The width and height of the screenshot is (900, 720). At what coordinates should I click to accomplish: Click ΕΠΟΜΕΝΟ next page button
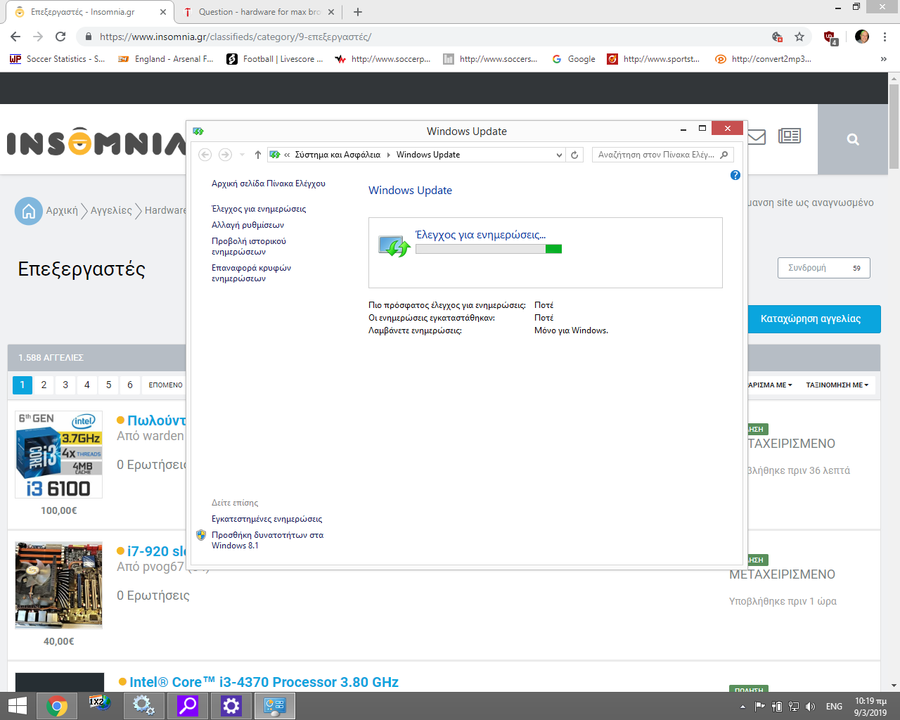(x=165, y=385)
